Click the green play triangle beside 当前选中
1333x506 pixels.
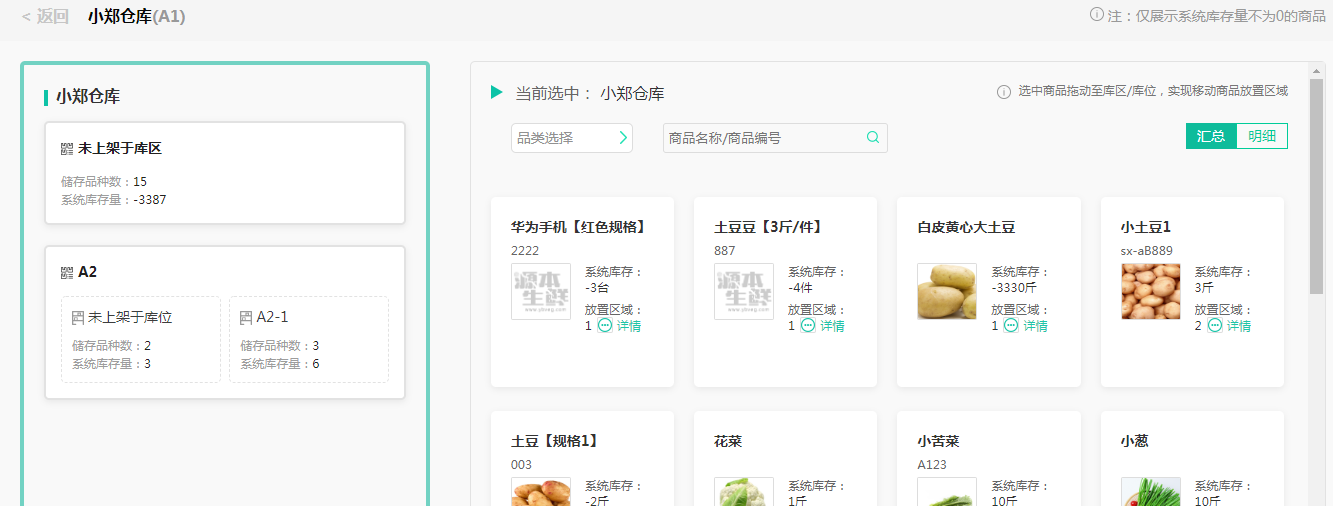tap(497, 92)
